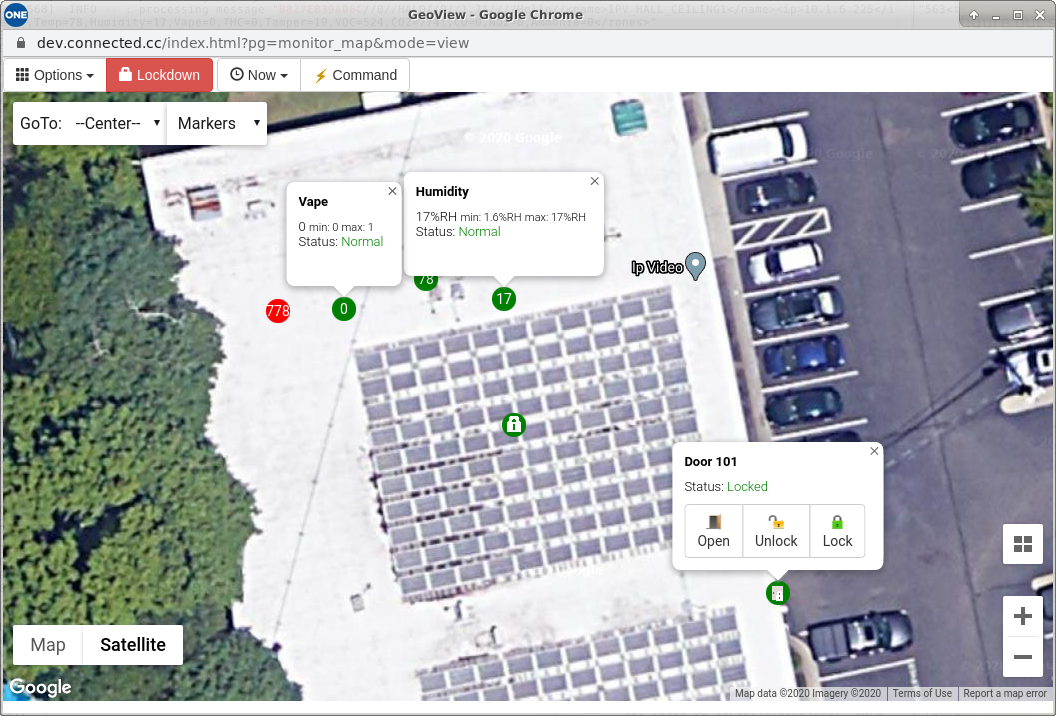Enable Lockdown mode
This screenshot has height=716, width=1056.
coord(159,74)
